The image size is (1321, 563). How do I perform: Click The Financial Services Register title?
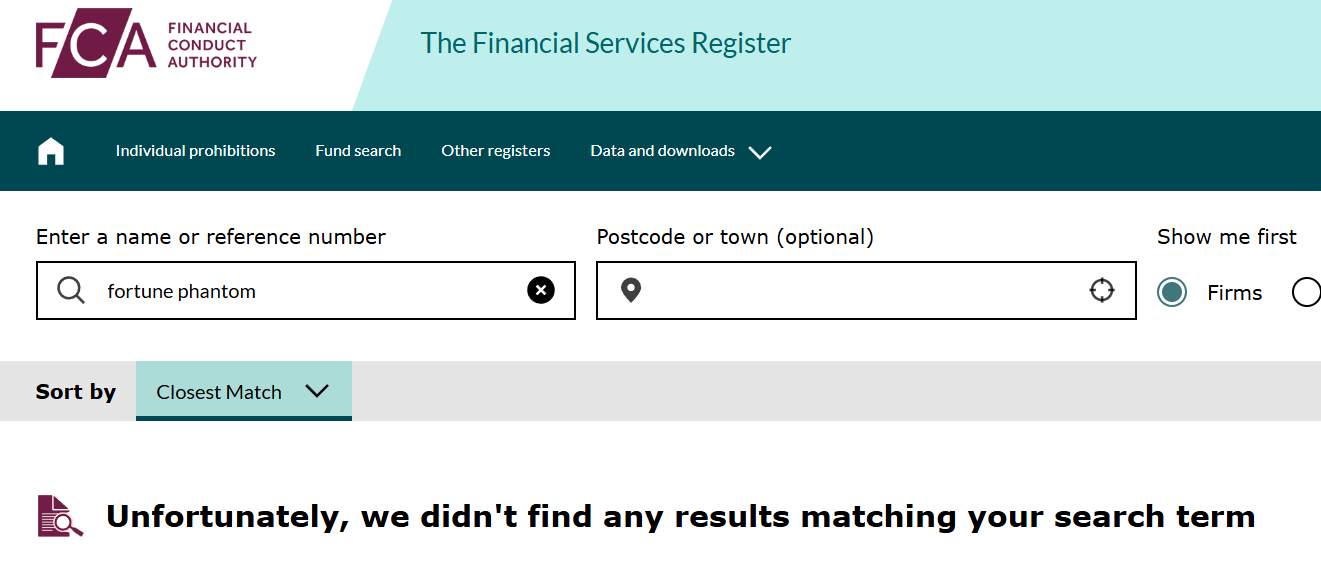coord(606,44)
